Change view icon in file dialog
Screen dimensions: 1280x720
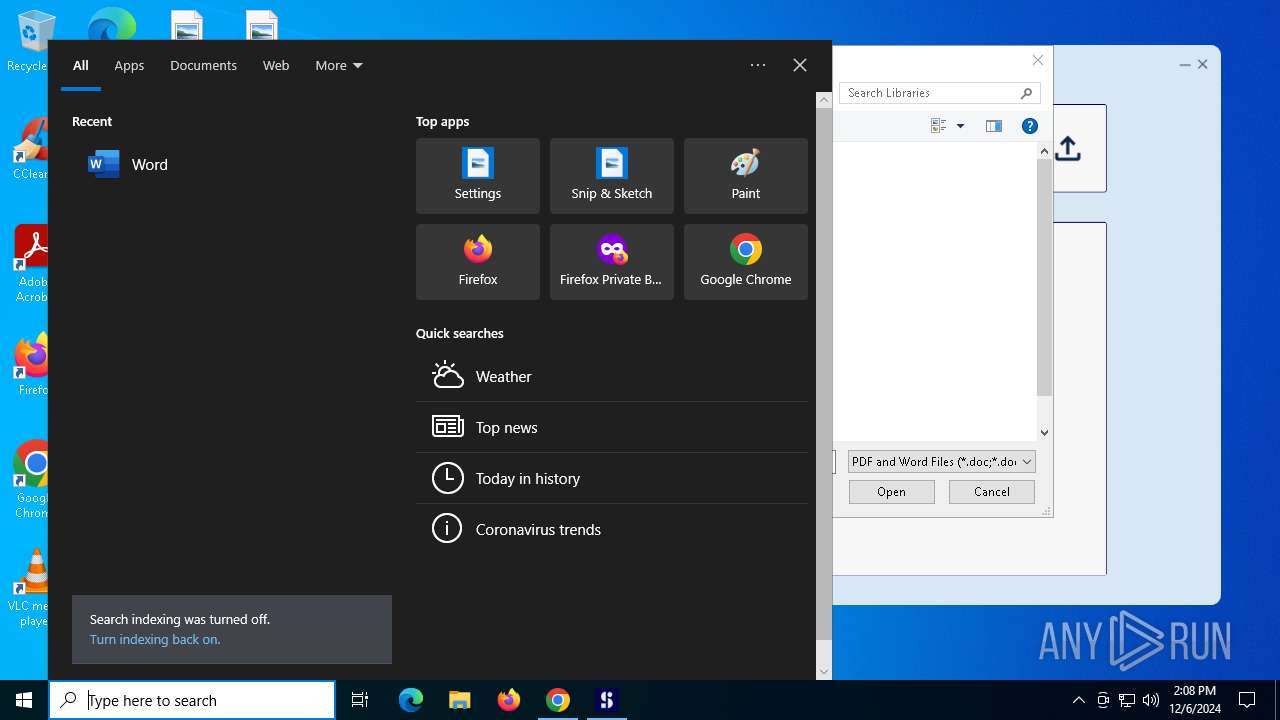938,126
